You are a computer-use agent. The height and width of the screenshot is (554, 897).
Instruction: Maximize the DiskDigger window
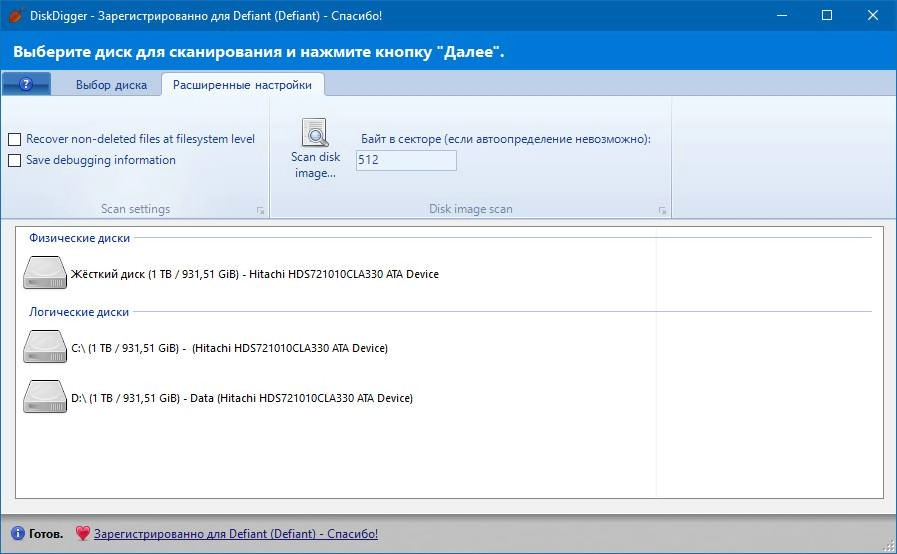827,15
